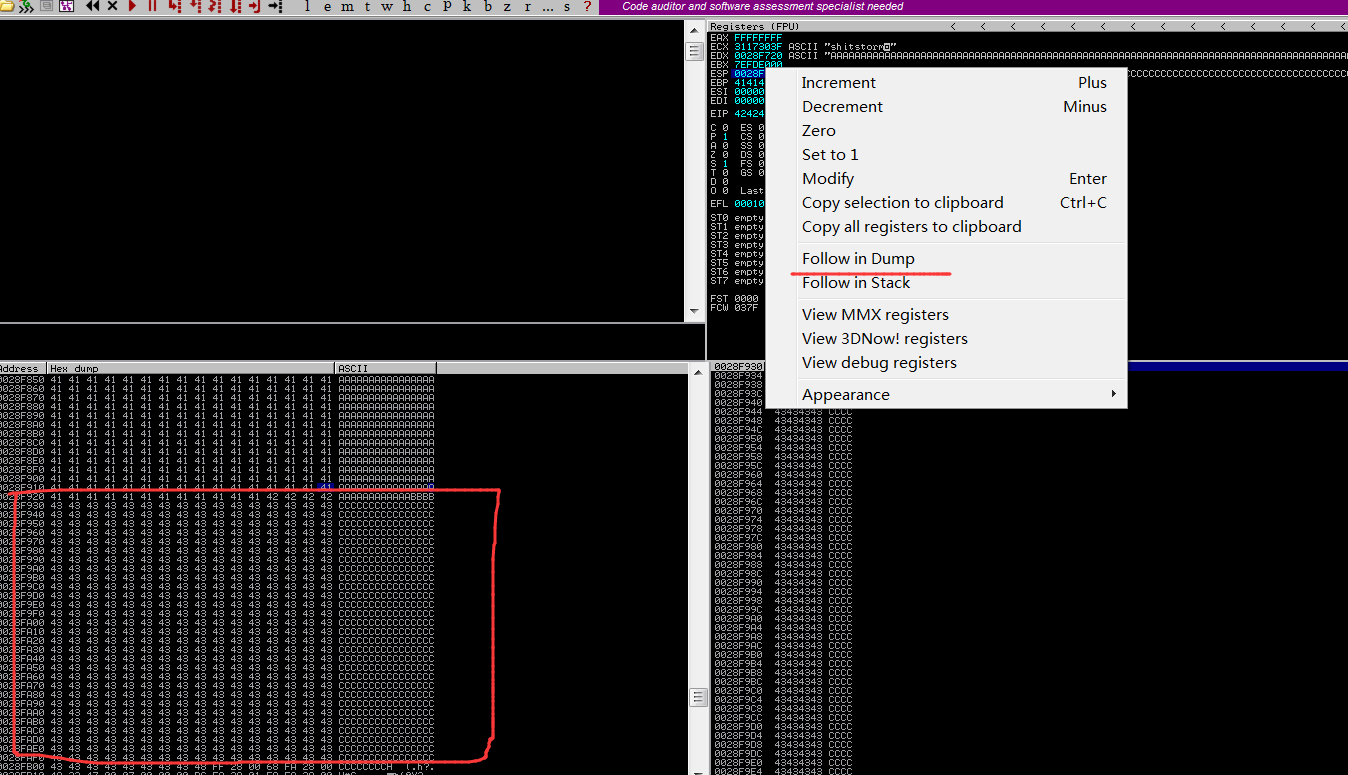This screenshot has width=1348, height=775.
Task: Click the open file folder icon
Action: [7, 6]
